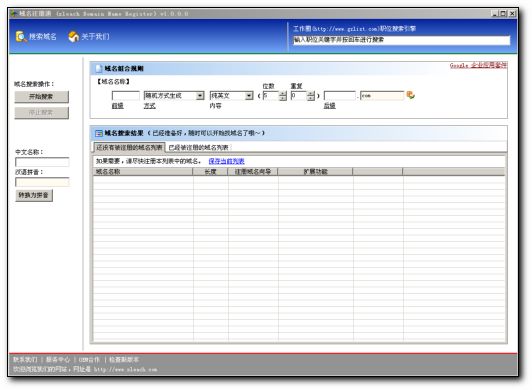Image resolution: width=532 pixels, height=390 pixels.
Task: Click the 后缀 suffix input field
Action: [340, 96]
